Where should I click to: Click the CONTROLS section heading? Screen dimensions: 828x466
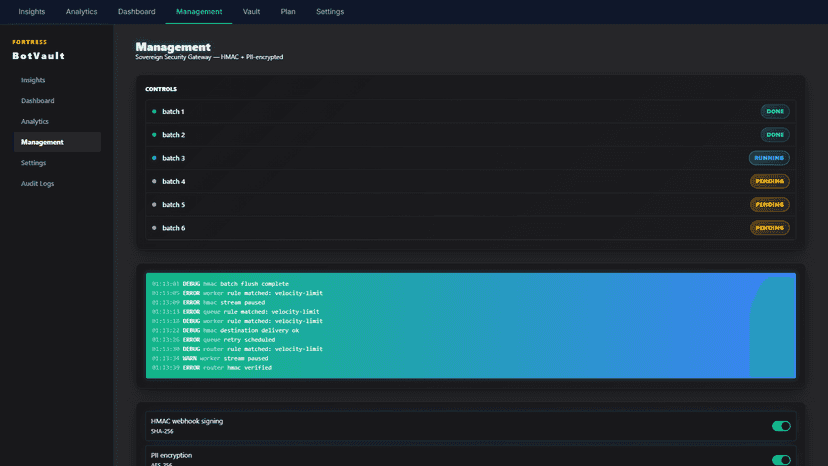point(161,89)
